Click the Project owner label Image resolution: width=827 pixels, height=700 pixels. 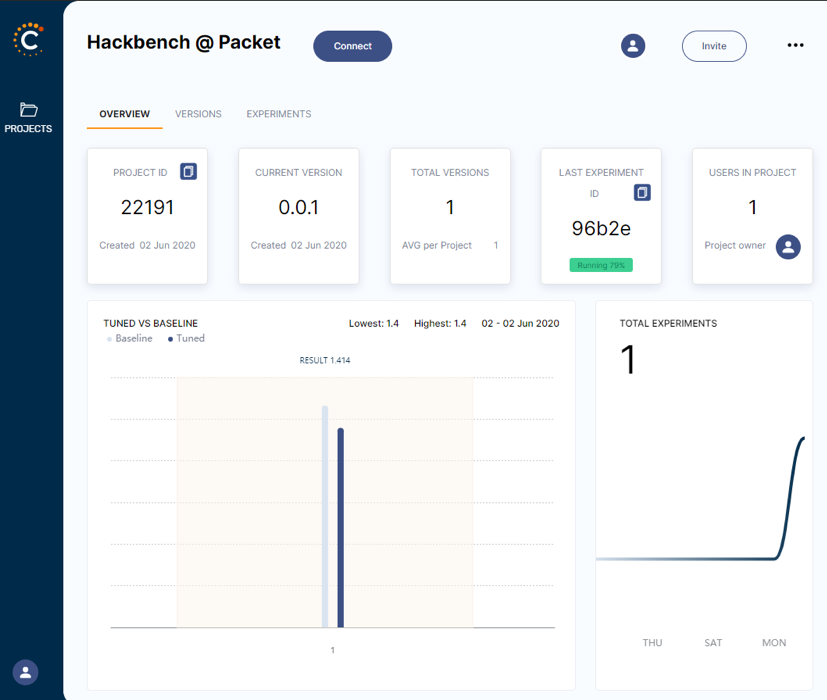735,245
